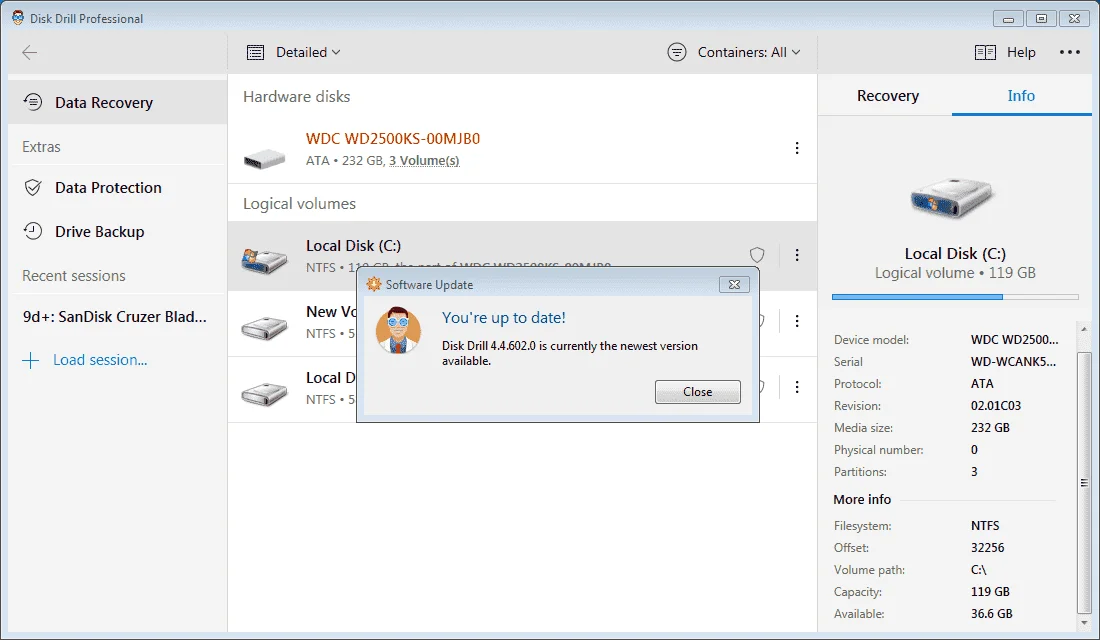
Task: Click the Available value 36.6 GB
Action: click(991, 613)
